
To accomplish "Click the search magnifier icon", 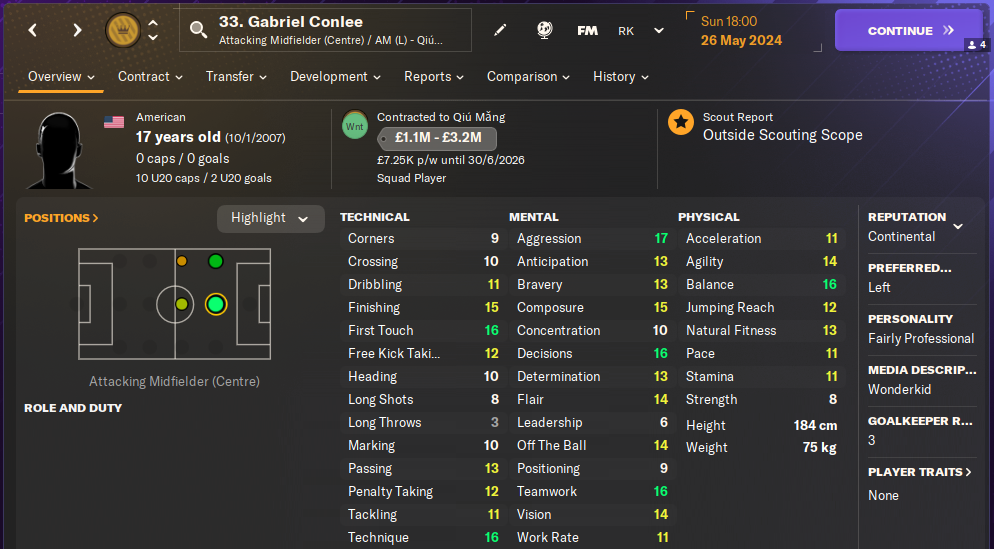I will pos(198,30).
